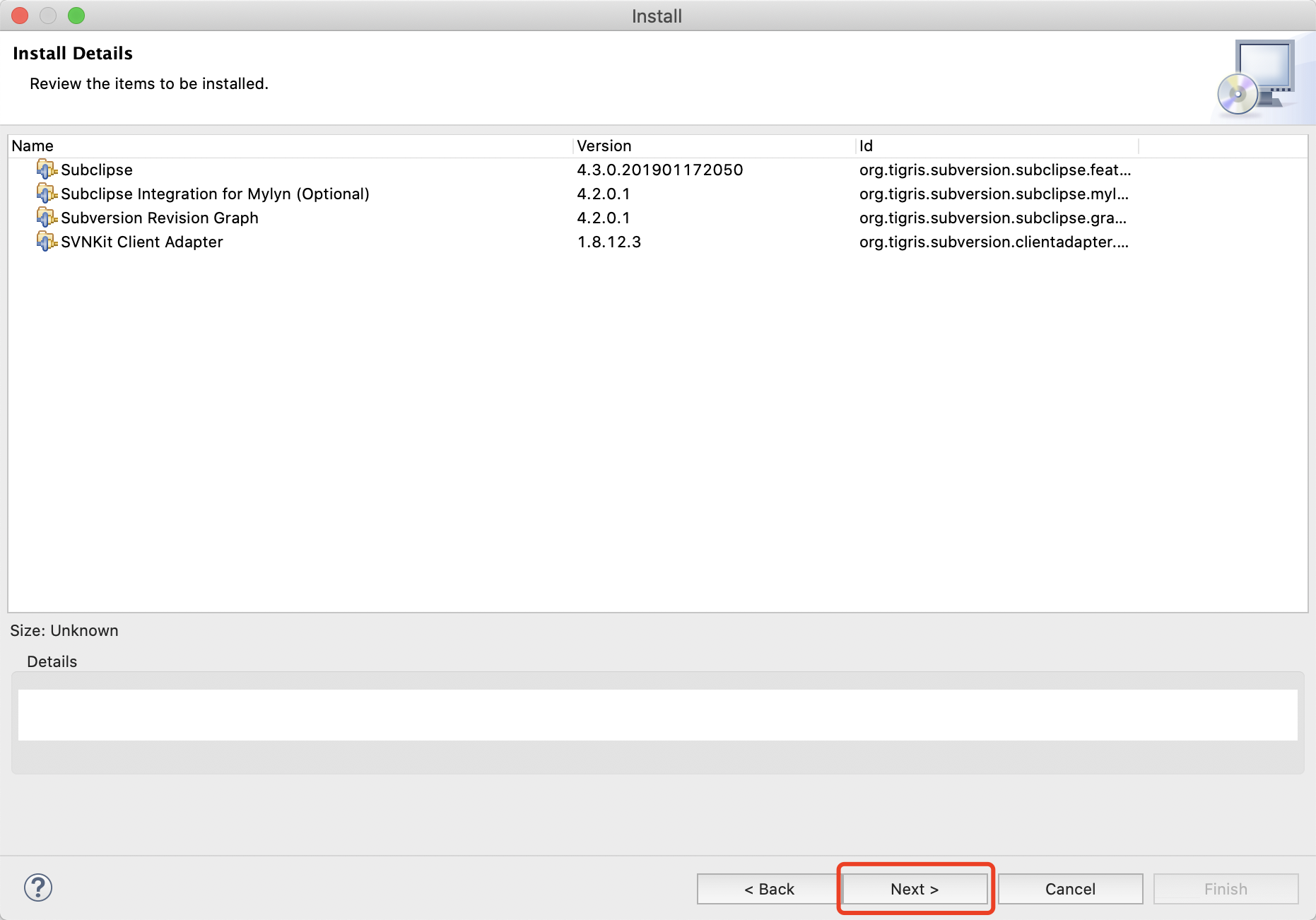Click the greyed-out Finish button
The width and height of the screenshot is (1316, 920).
coord(1226,889)
